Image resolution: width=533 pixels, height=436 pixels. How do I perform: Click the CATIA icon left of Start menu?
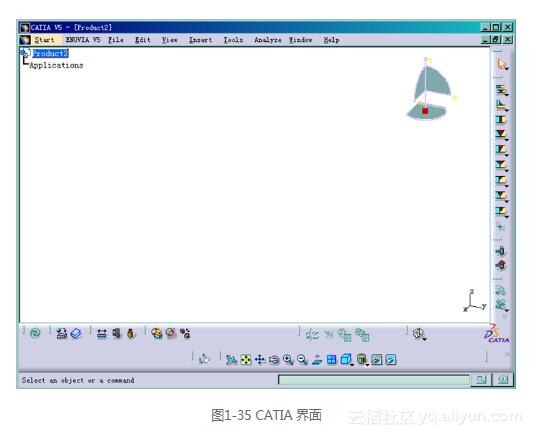click(x=25, y=40)
